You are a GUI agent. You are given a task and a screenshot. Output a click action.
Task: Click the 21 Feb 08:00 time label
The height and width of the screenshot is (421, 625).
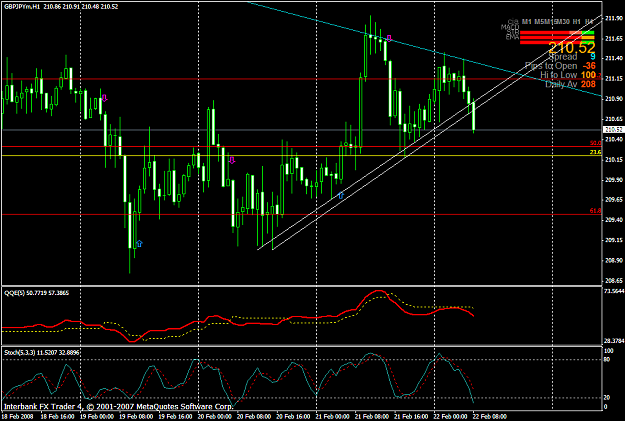372,417
